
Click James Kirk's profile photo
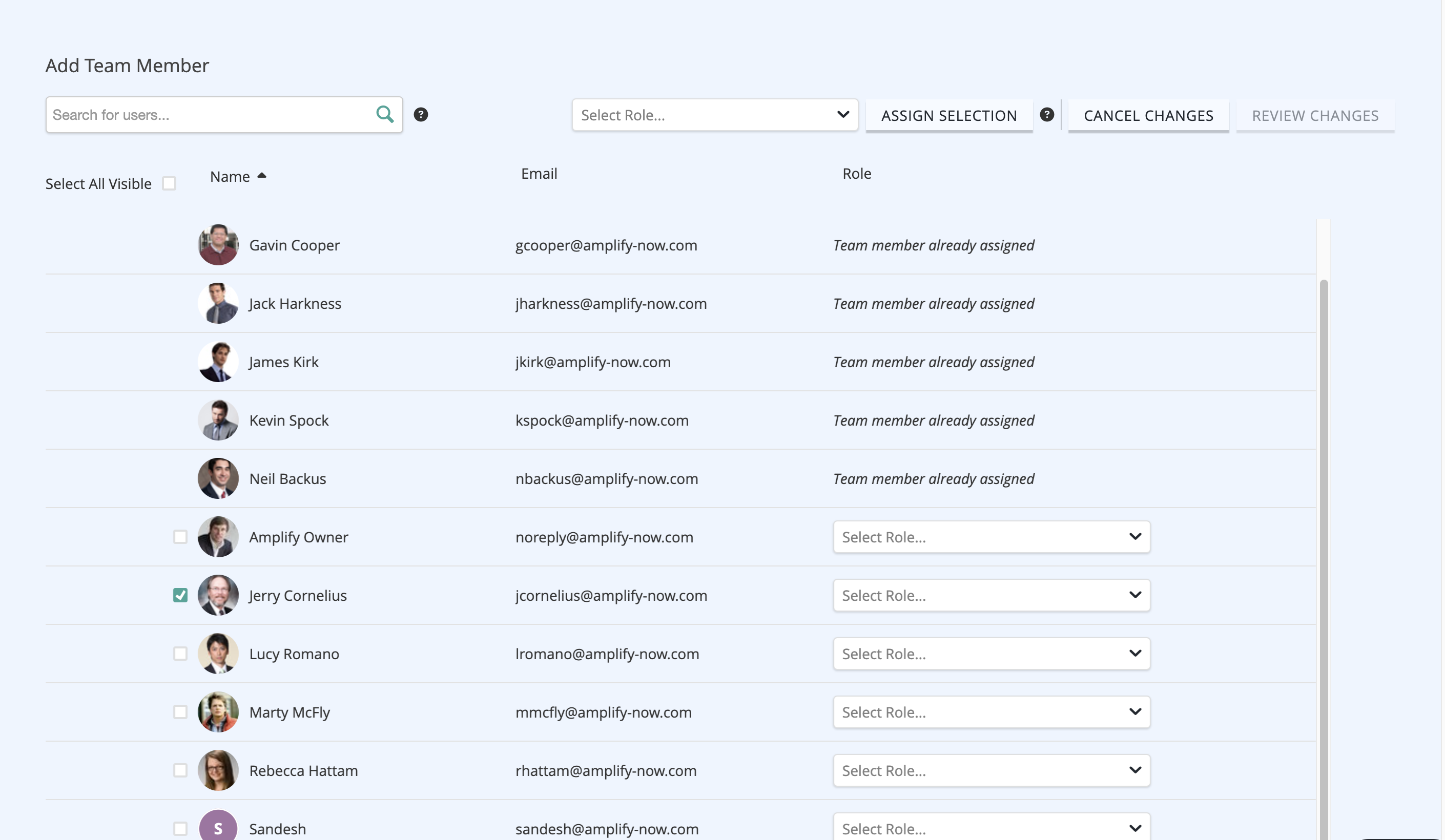point(218,362)
